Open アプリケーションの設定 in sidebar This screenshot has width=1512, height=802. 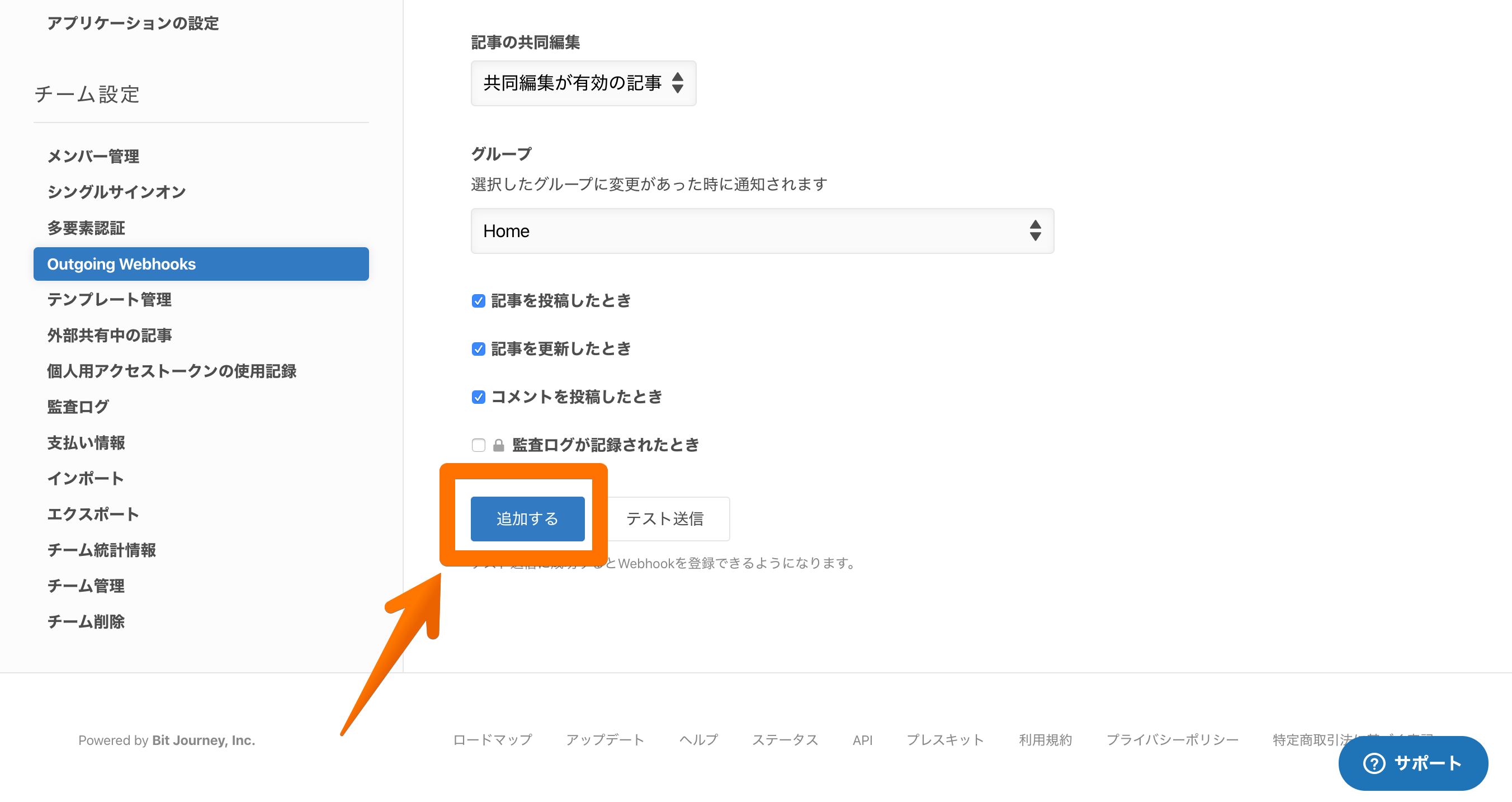[x=133, y=23]
